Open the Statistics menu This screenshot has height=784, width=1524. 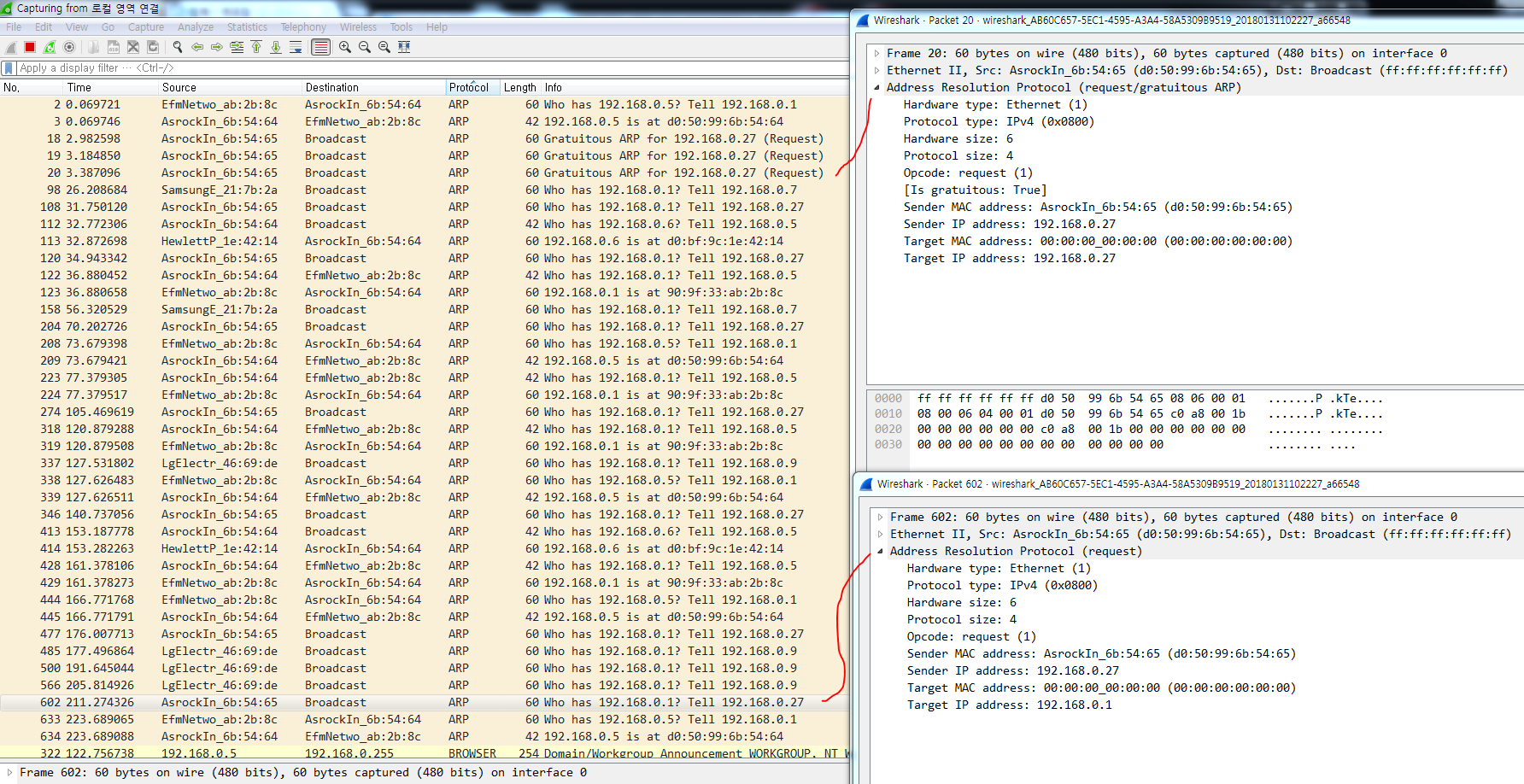pos(247,27)
